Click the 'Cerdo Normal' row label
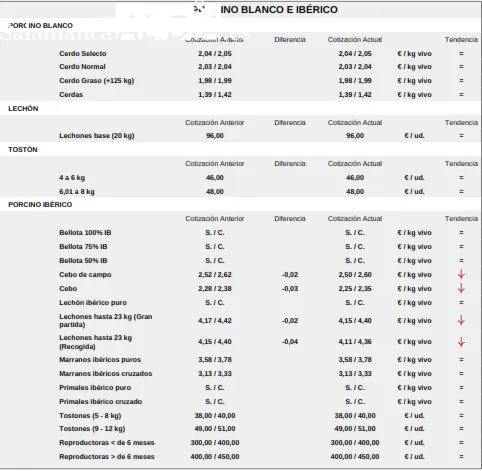 [x=82, y=67]
